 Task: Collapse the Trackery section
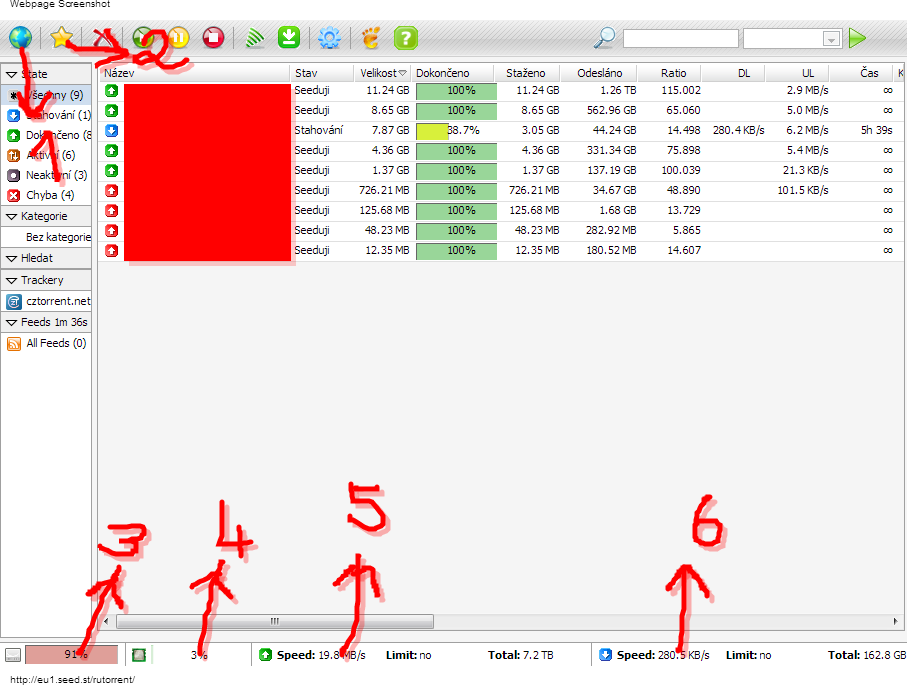click(12, 280)
